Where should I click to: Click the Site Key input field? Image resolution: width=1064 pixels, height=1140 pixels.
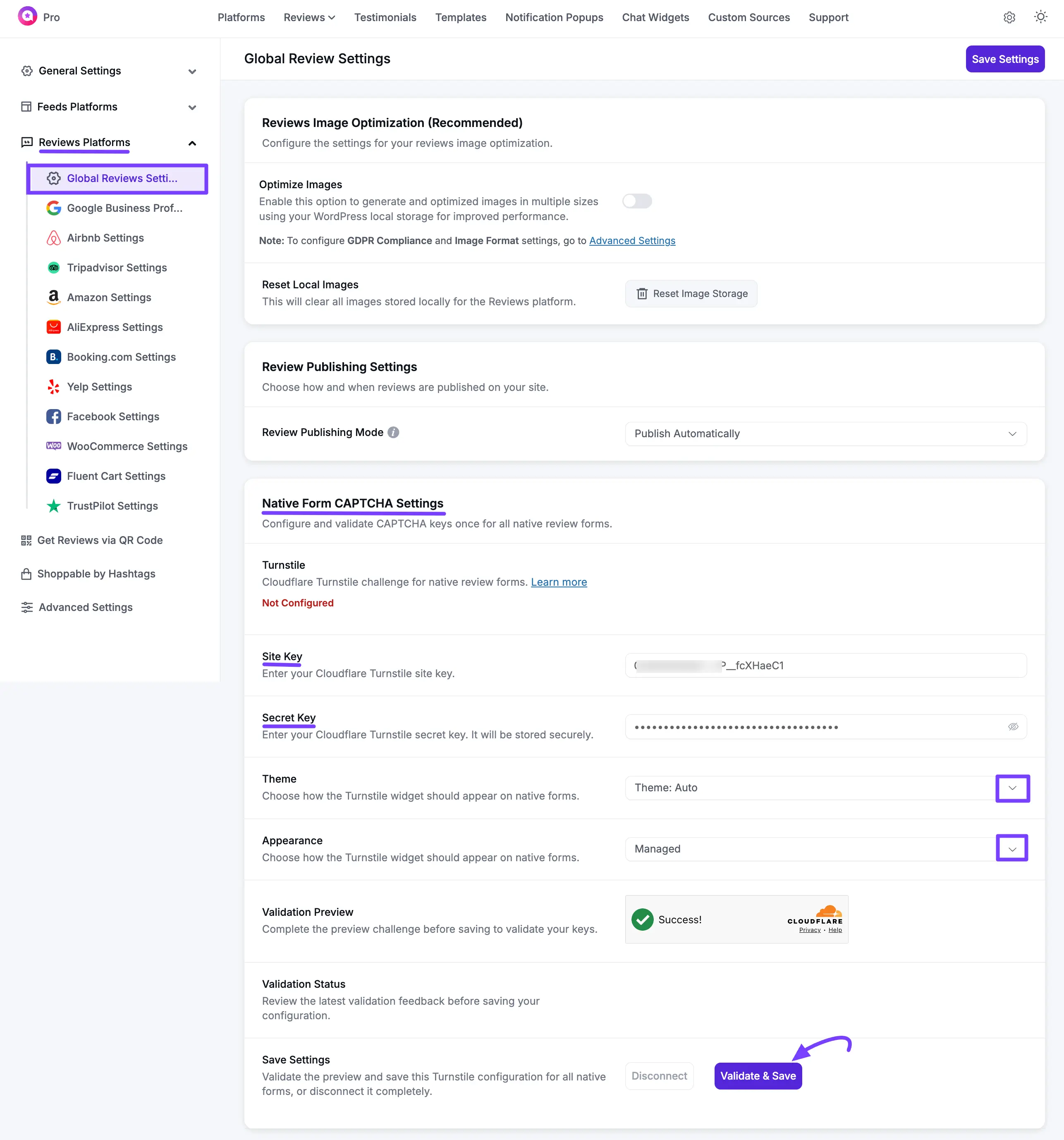point(825,665)
